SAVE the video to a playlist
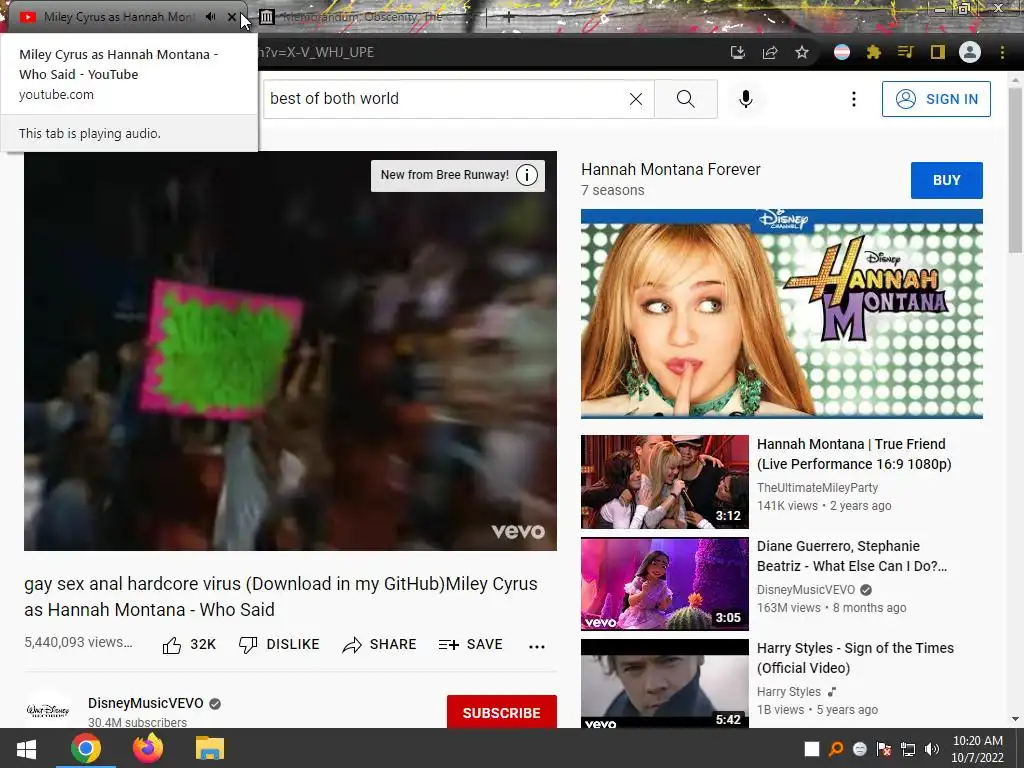Image resolution: width=1024 pixels, height=768 pixels. click(471, 645)
